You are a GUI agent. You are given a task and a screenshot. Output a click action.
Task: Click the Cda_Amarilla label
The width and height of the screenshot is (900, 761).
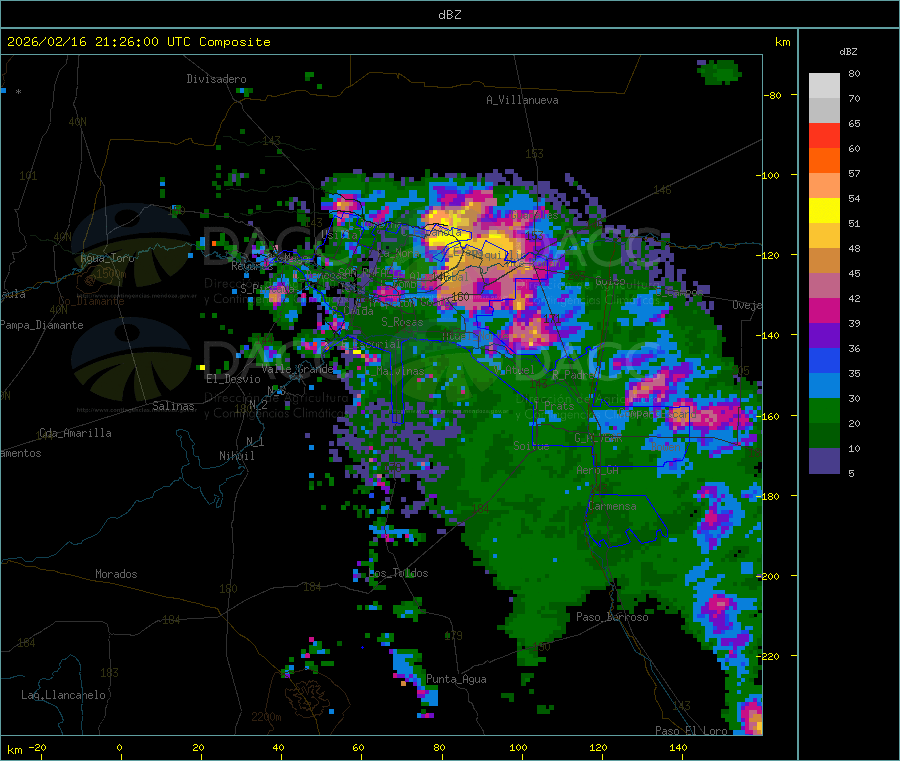tap(75, 433)
